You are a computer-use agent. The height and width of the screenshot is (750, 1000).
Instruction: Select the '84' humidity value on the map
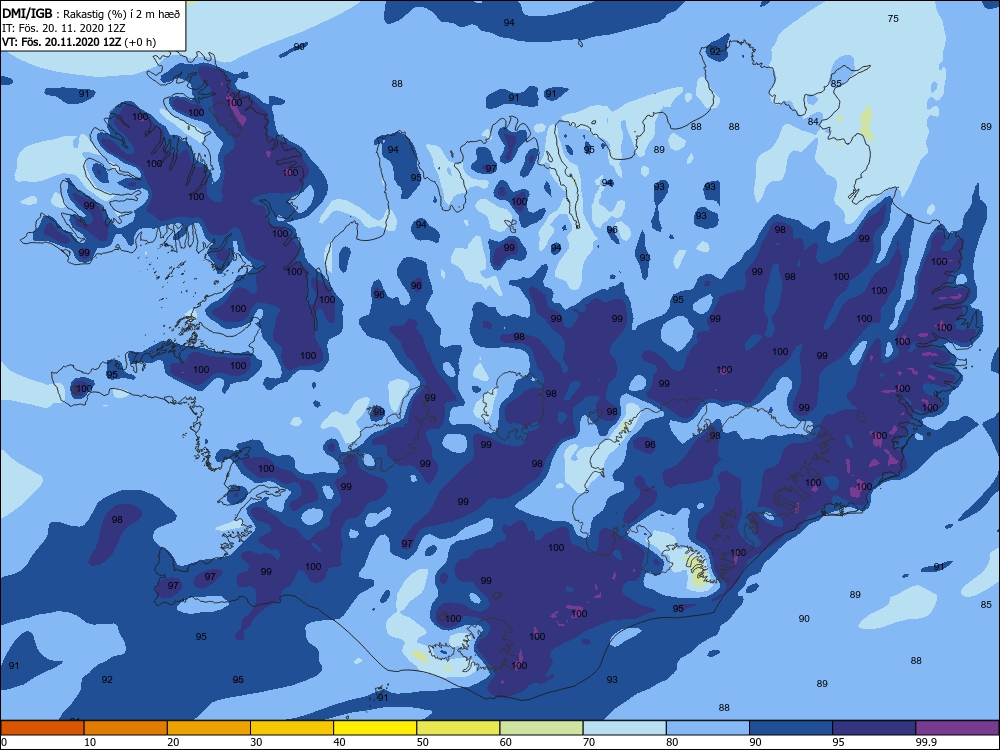click(813, 122)
